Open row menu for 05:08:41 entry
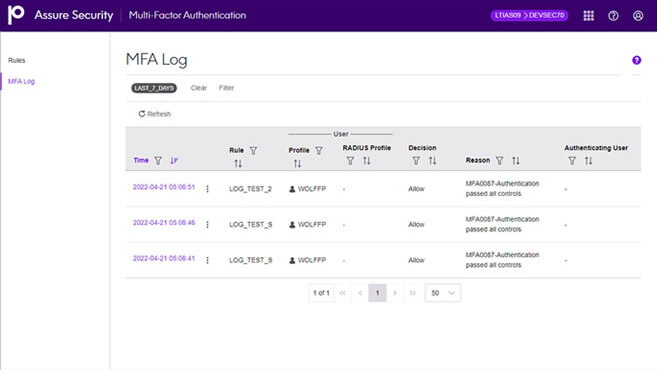Screen dimensions: 657x370 coord(207,260)
